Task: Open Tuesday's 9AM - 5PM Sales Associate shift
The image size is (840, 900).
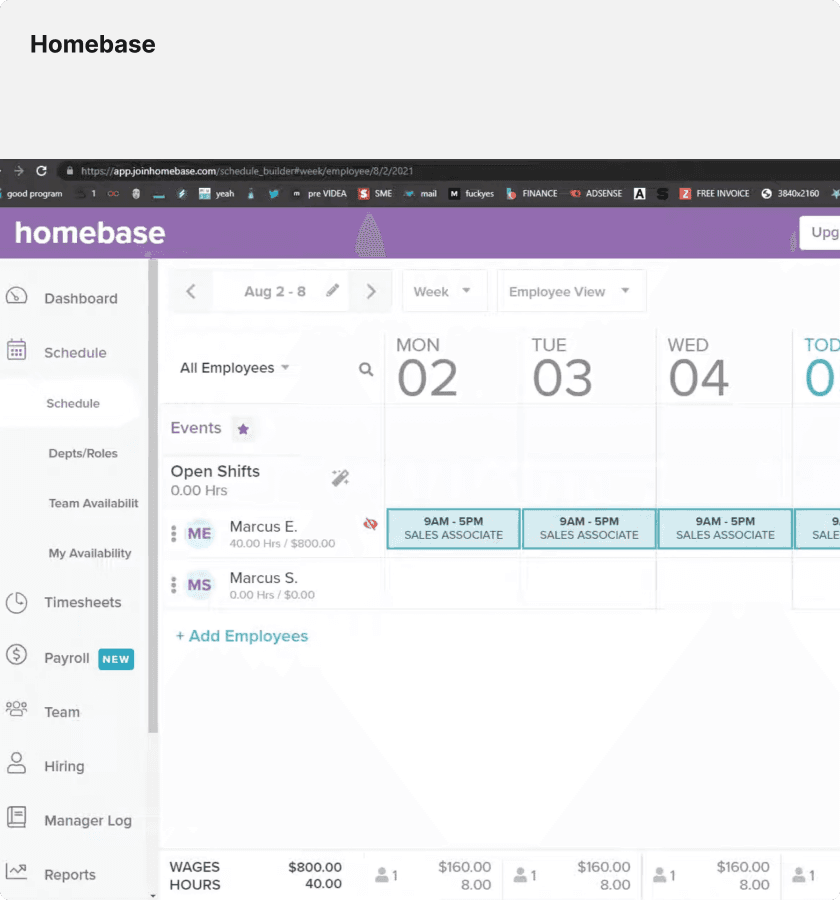Action: click(589, 528)
